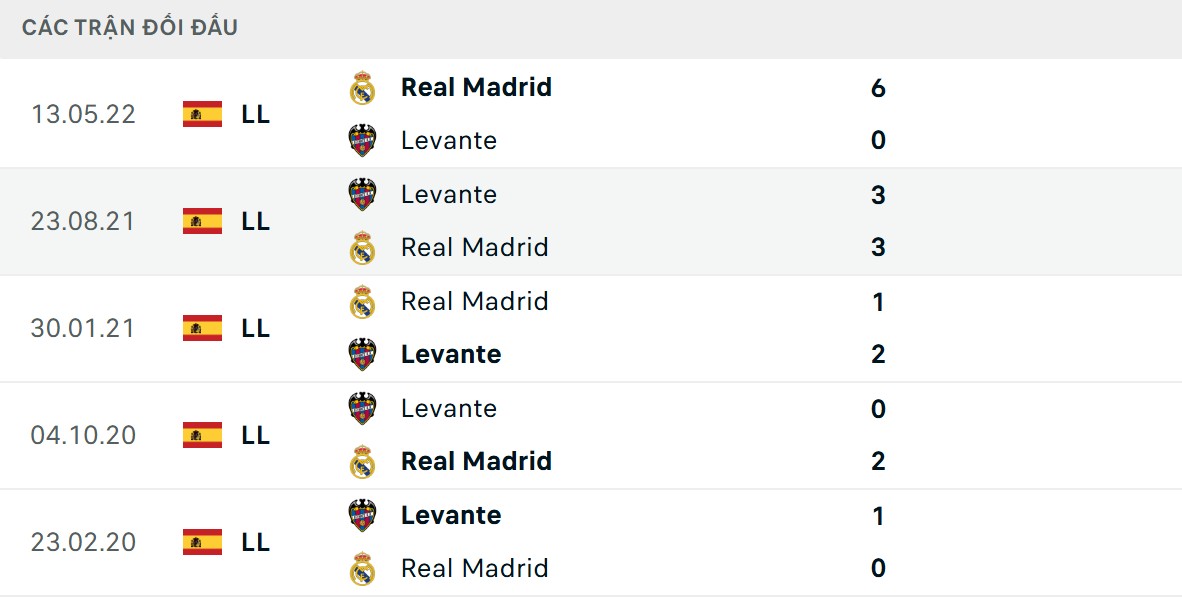Viewport: 1182px width, 598px height.
Task: Click LL league label for 23.02.20 match
Action: tap(255, 542)
